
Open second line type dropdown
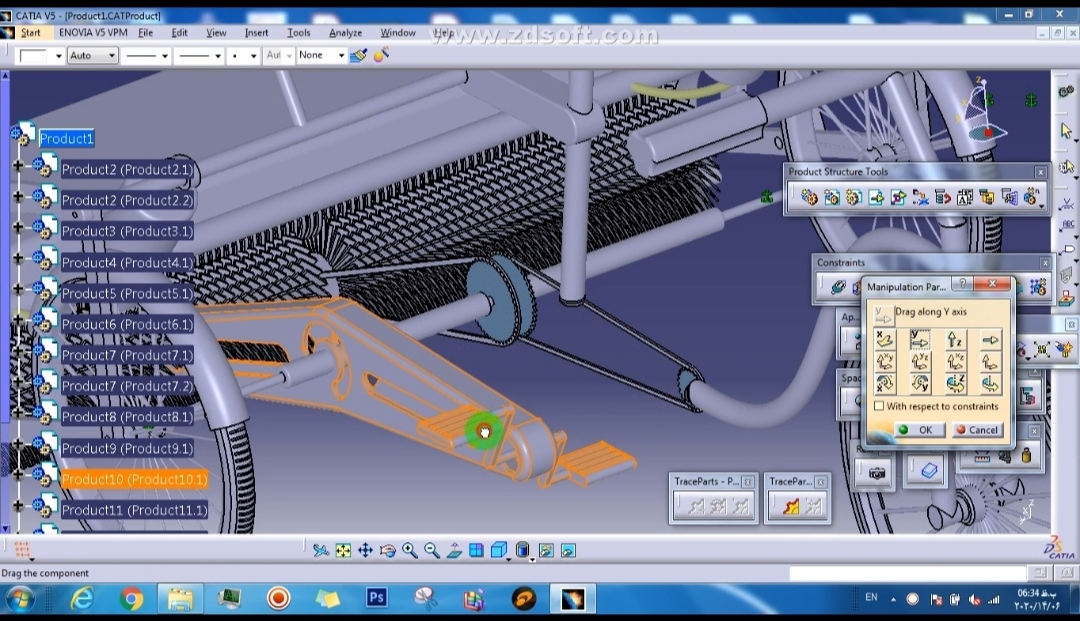point(218,56)
